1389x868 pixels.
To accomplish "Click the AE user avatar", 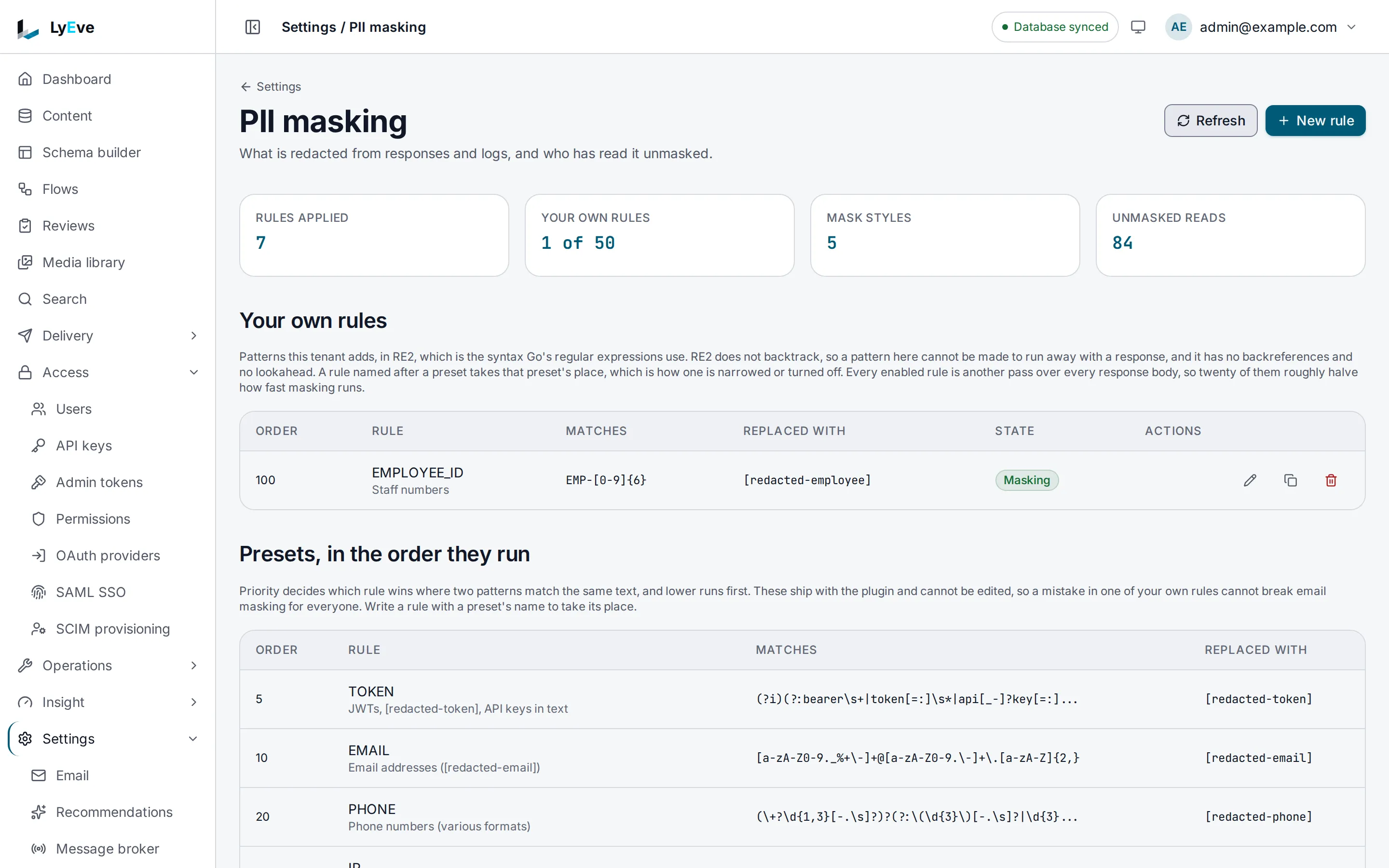I will 1178,27.
